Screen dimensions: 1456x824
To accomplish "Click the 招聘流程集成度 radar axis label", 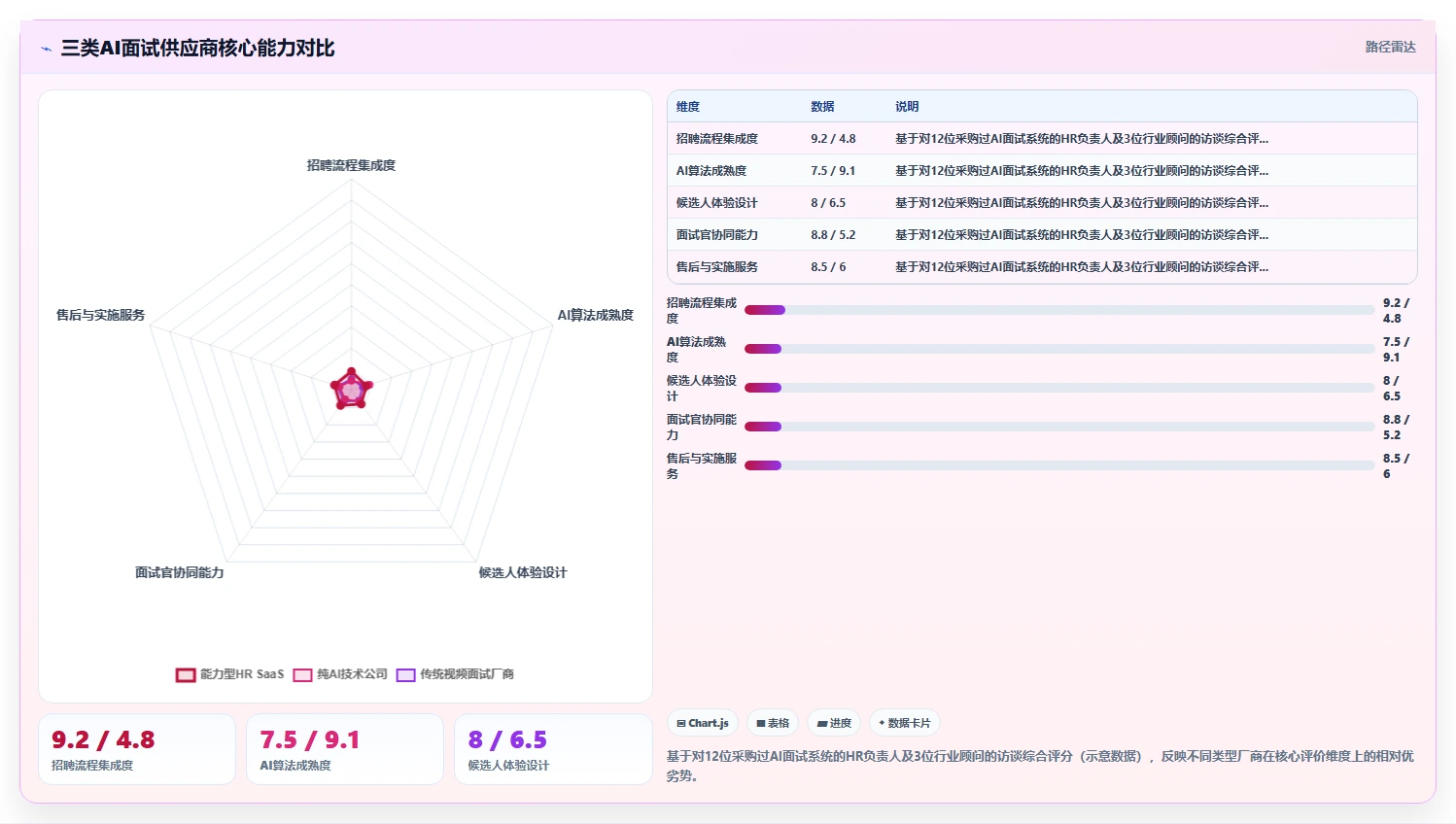I will [351, 165].
